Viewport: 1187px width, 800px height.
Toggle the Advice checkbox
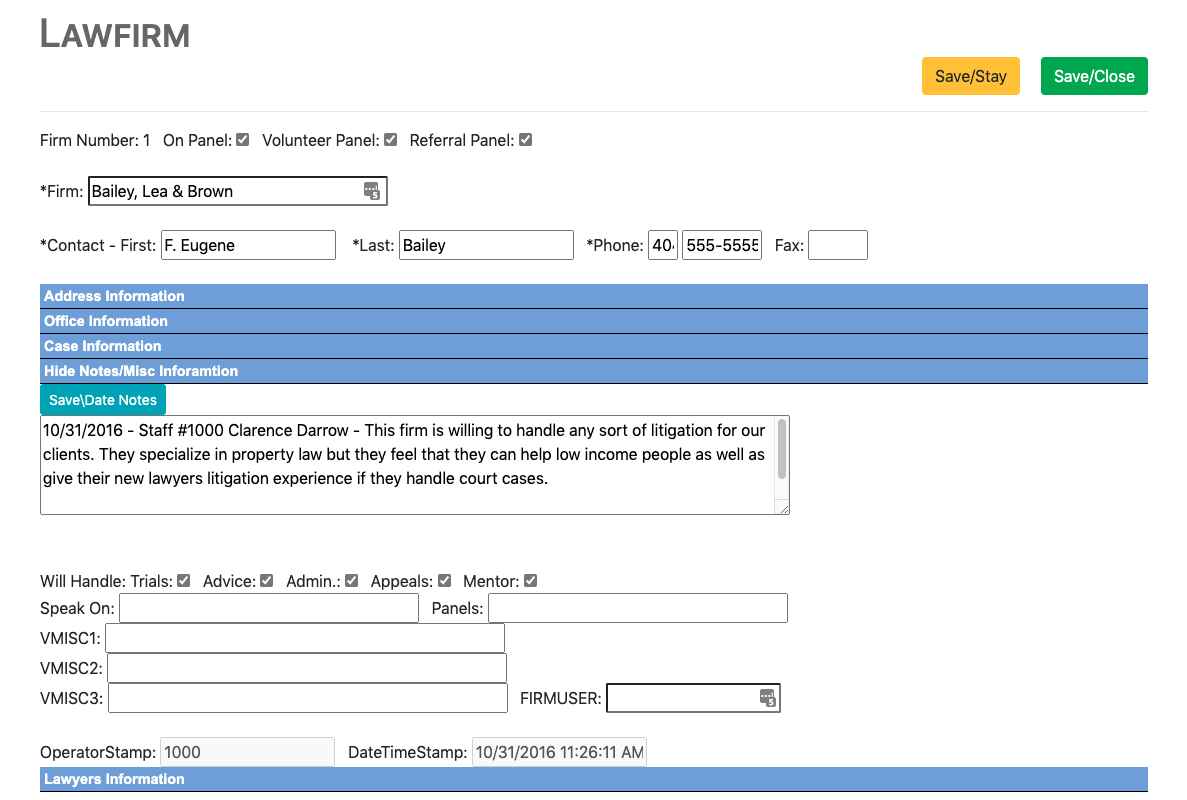click(x=267, y=581)
